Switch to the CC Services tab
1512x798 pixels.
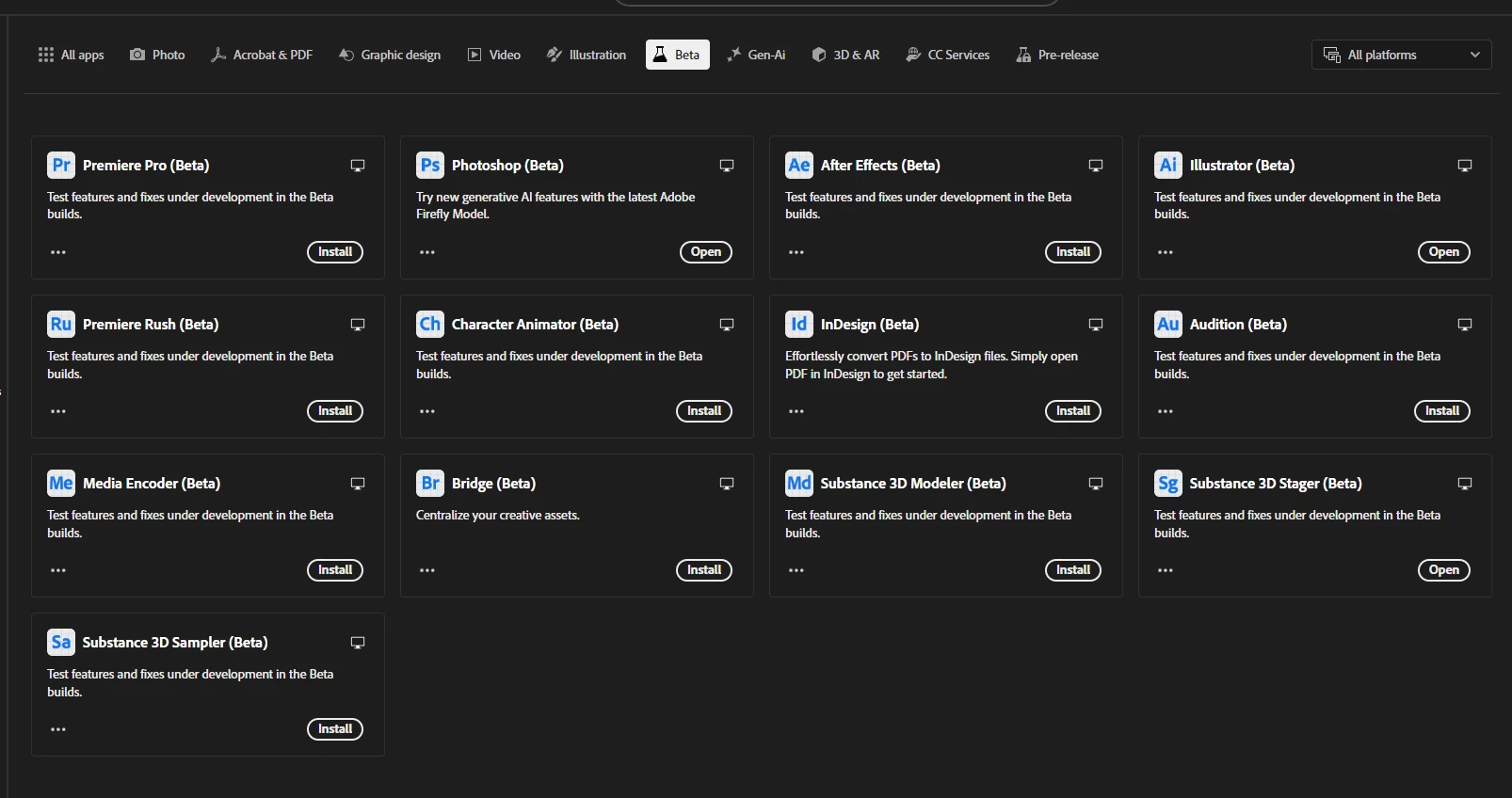948,55
